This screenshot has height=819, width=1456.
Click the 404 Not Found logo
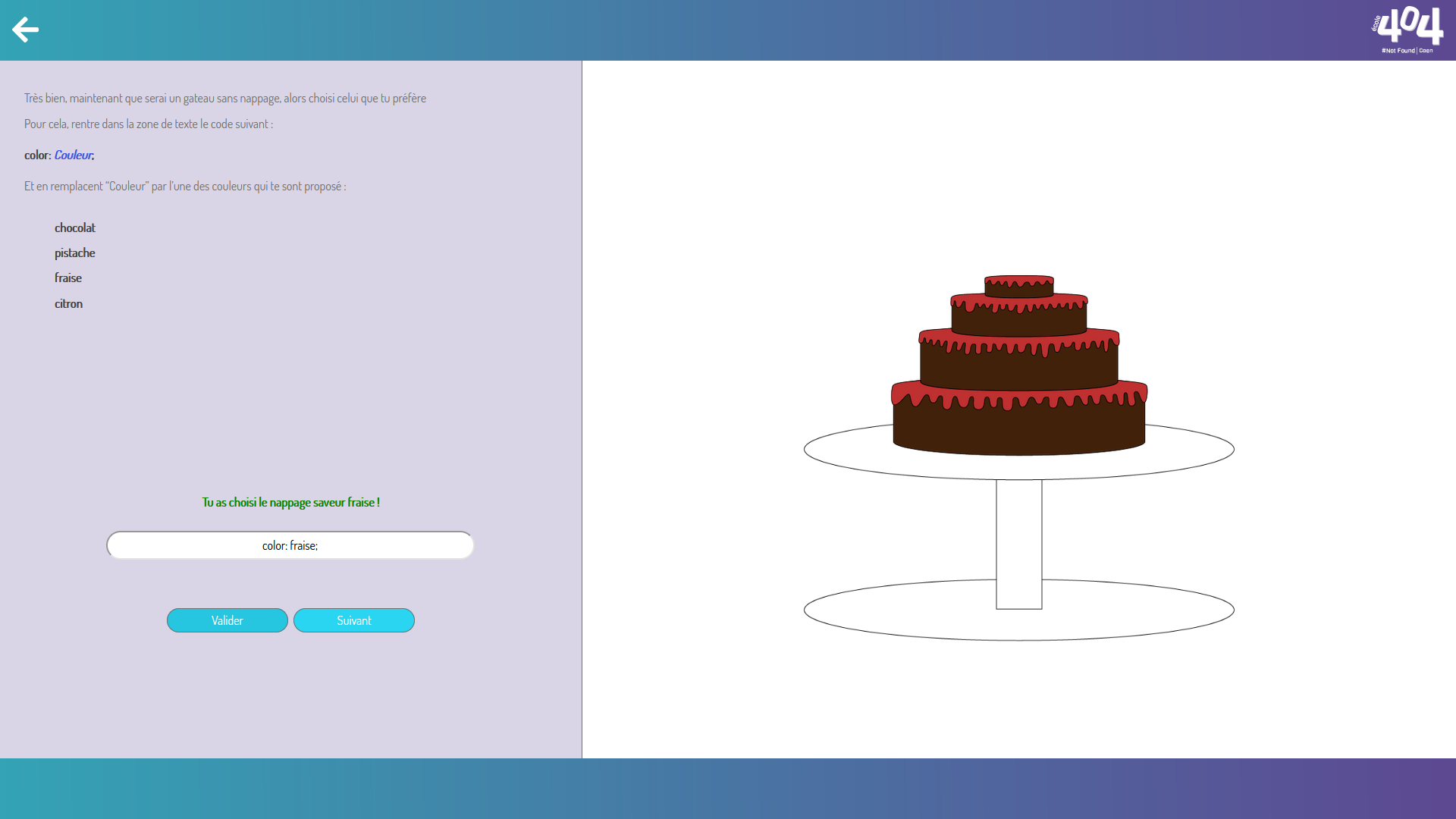[1407, 30]
